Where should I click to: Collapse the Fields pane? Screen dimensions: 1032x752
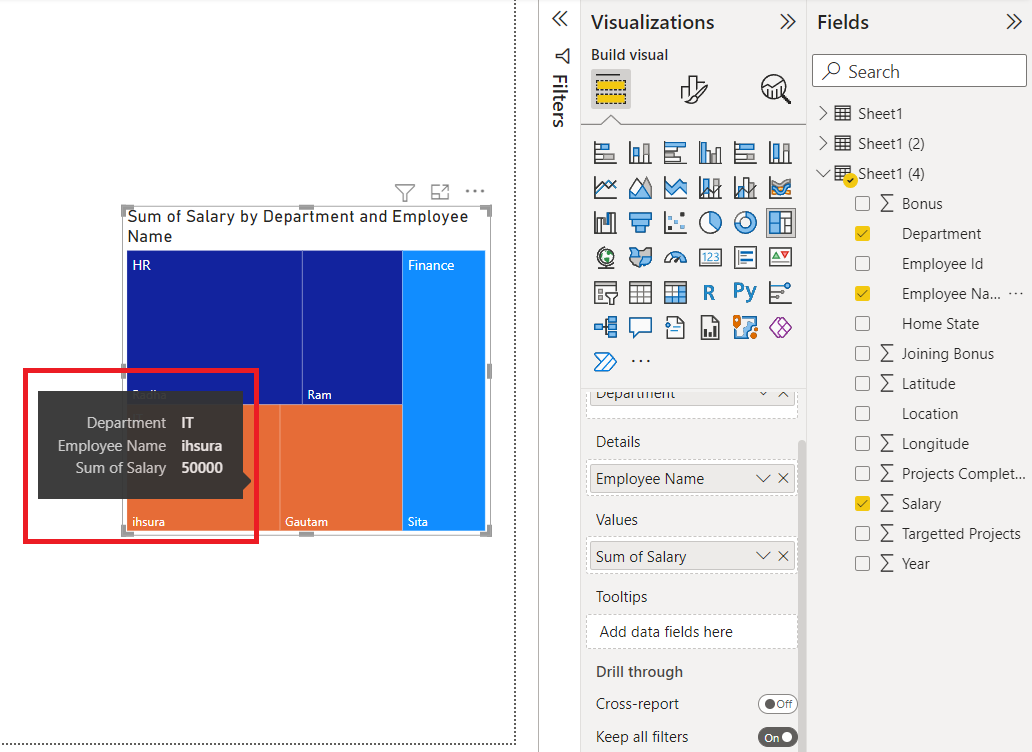tap(1014, 22)
